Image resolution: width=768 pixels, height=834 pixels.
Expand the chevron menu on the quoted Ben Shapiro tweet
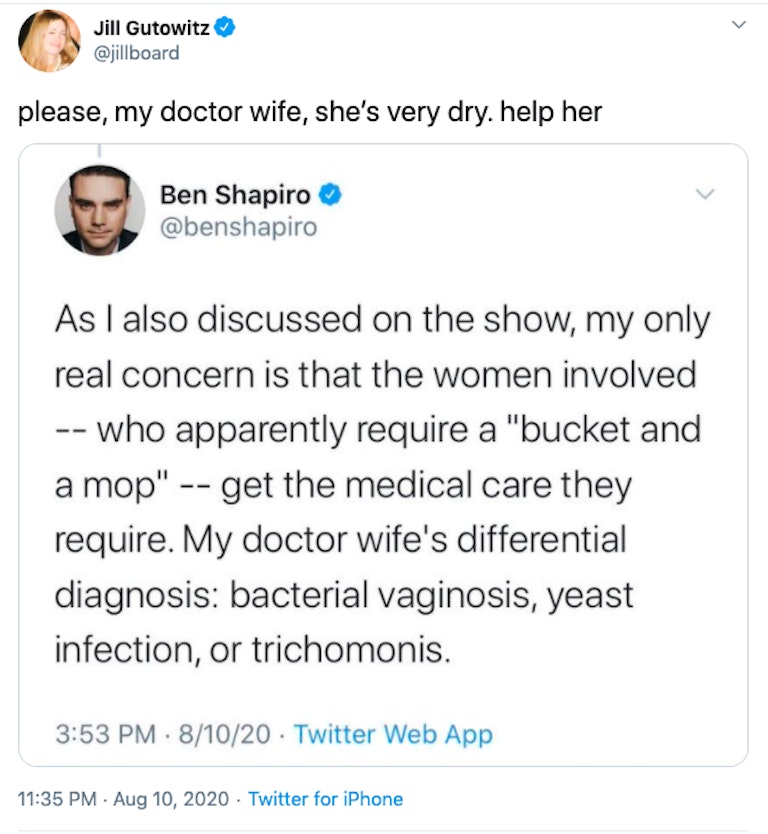coord(706,193)
